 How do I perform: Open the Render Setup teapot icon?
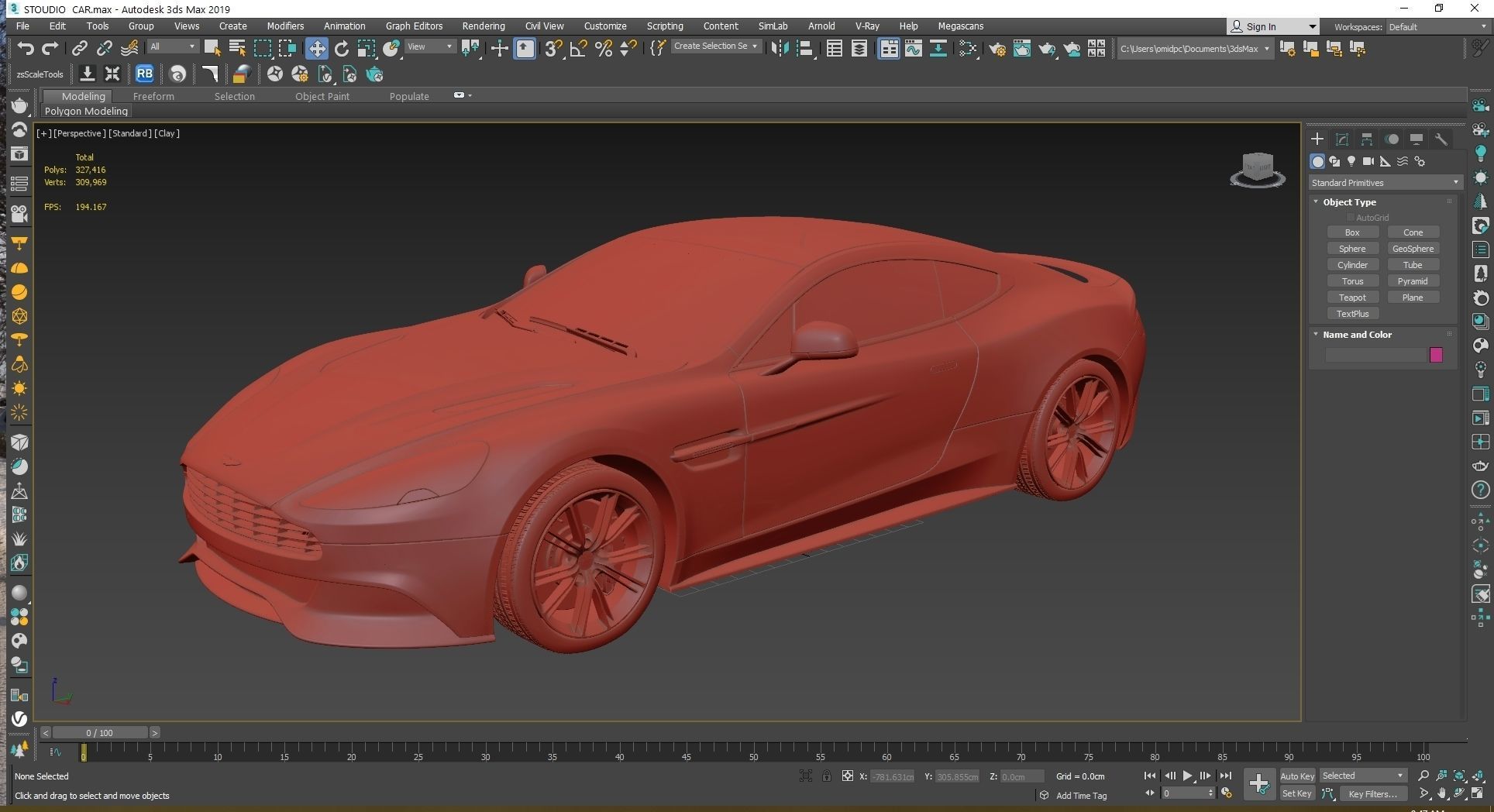(997, 49)
